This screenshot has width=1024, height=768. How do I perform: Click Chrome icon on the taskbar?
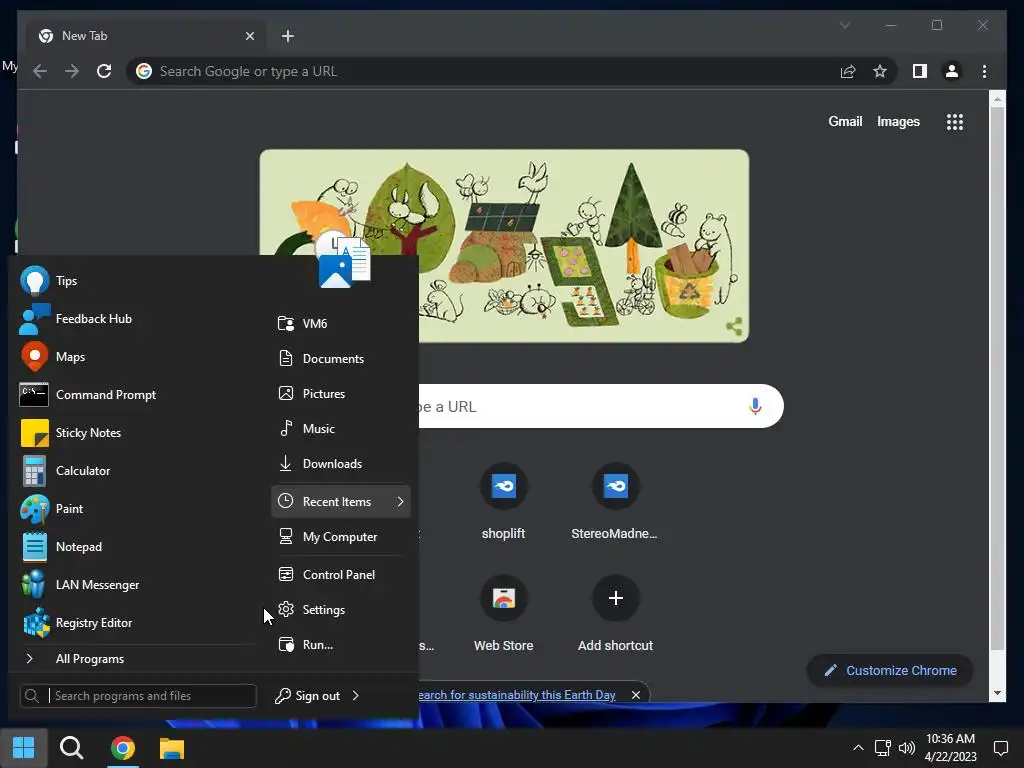pos(123,748)
